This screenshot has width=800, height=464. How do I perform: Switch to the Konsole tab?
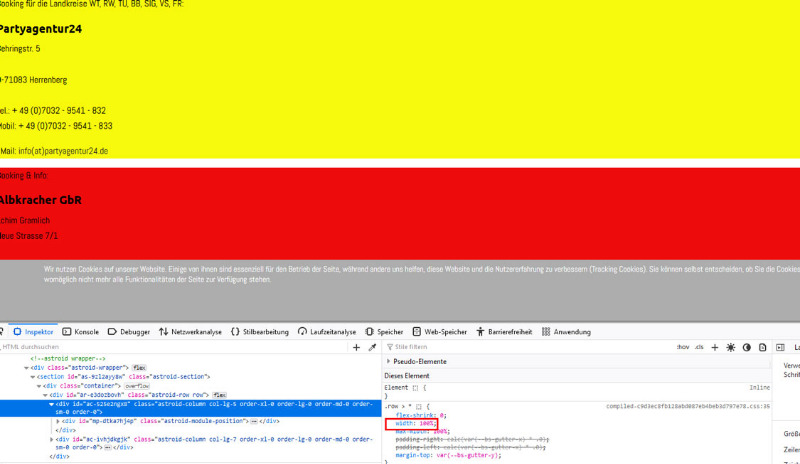pyautogui.click(x=81, y=332)
